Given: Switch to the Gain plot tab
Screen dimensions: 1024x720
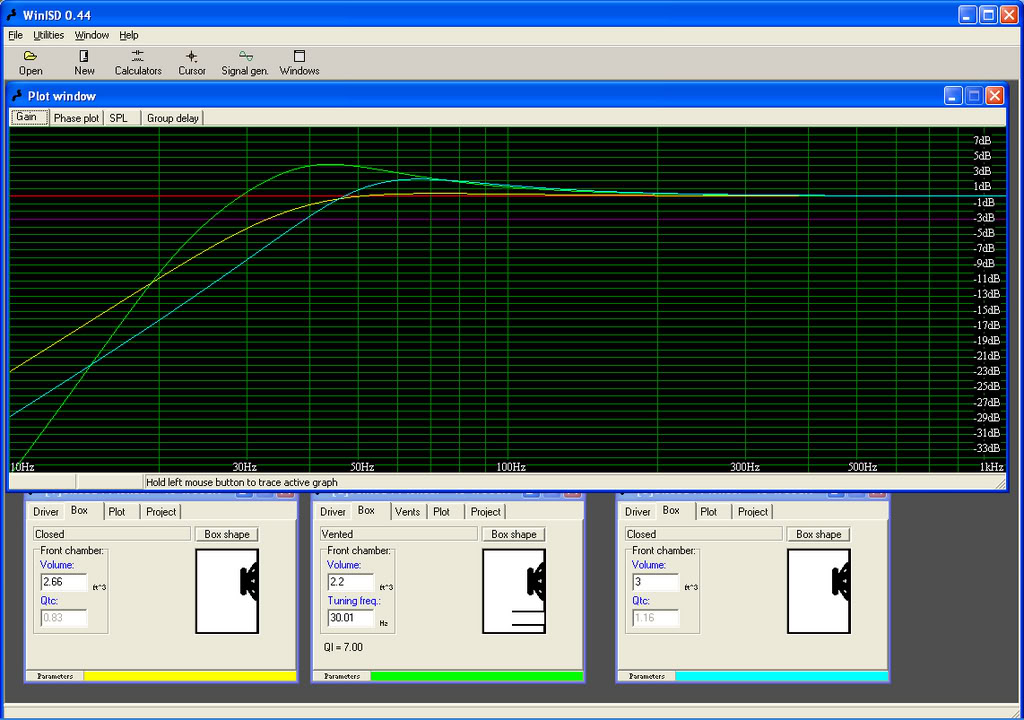Looking at the screenshot, I should click(29, 118).
